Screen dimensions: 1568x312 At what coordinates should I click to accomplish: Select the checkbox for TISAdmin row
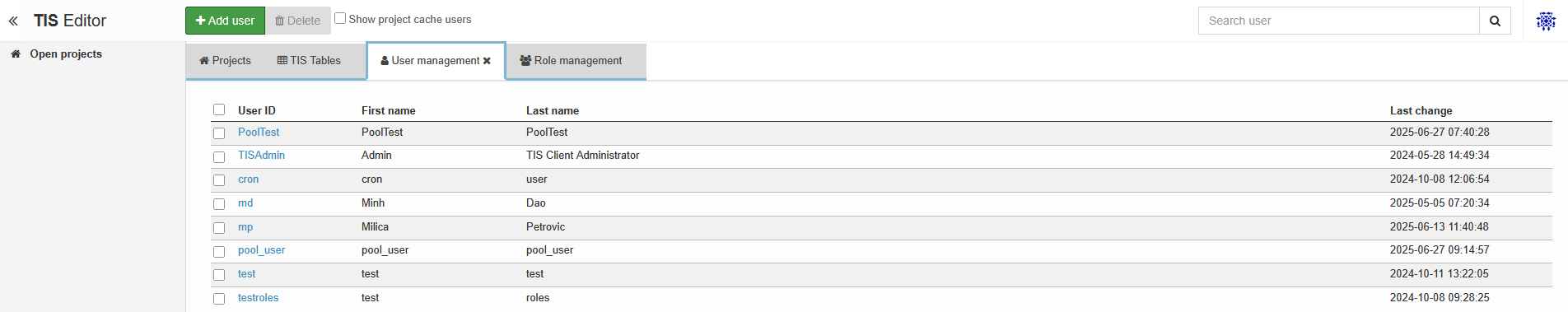(x=219, y=156)
